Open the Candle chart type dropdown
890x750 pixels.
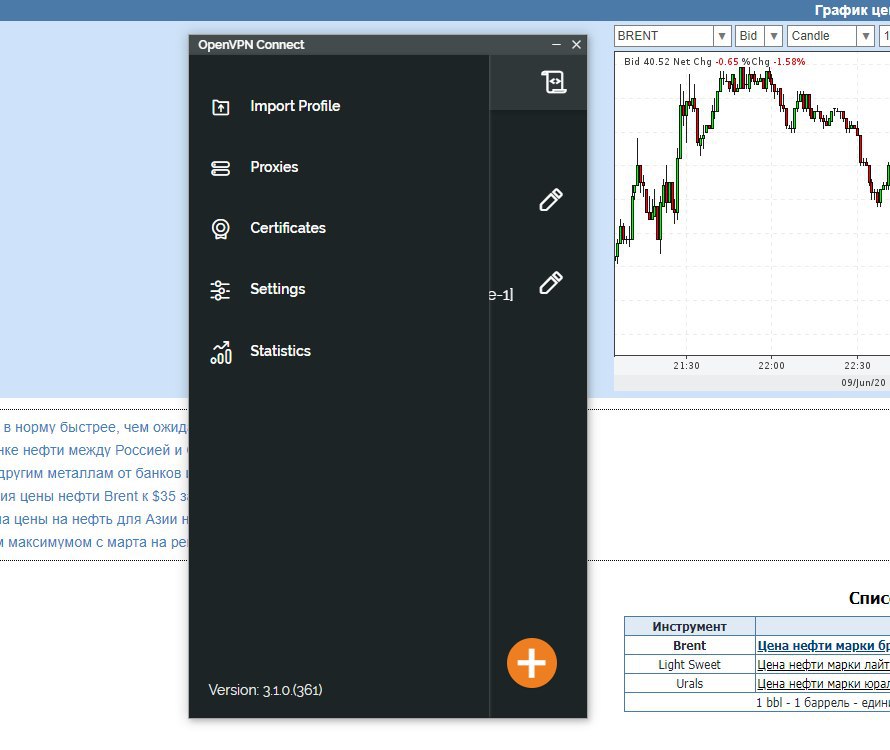865,36
